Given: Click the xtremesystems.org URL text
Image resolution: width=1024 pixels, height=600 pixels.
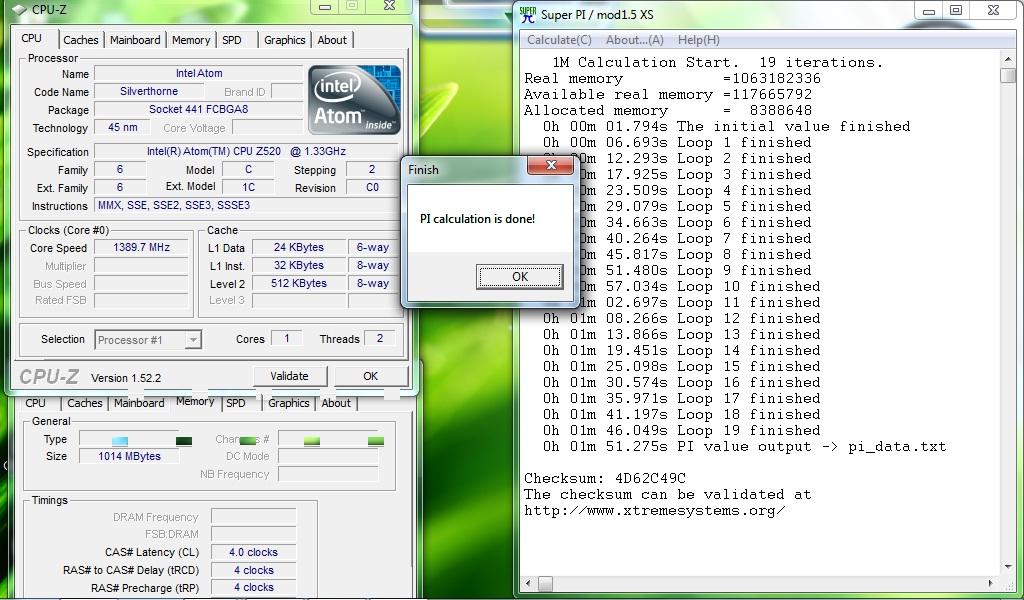Looking at the screenshot, I should pyautogui.click(x=654, y=511).
